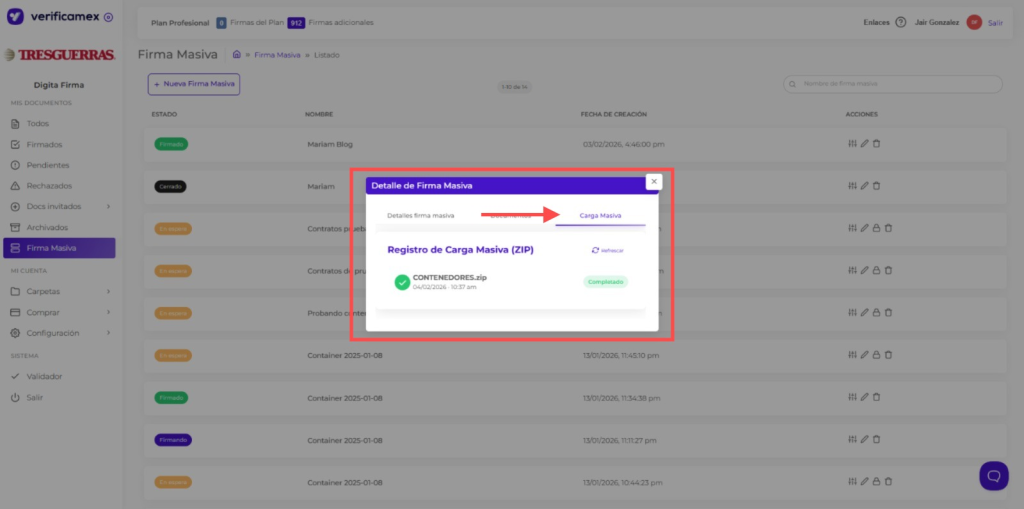1024x509 pixels.
Task: Open the chat support bubble icon
Action: (x=993, y=475)
